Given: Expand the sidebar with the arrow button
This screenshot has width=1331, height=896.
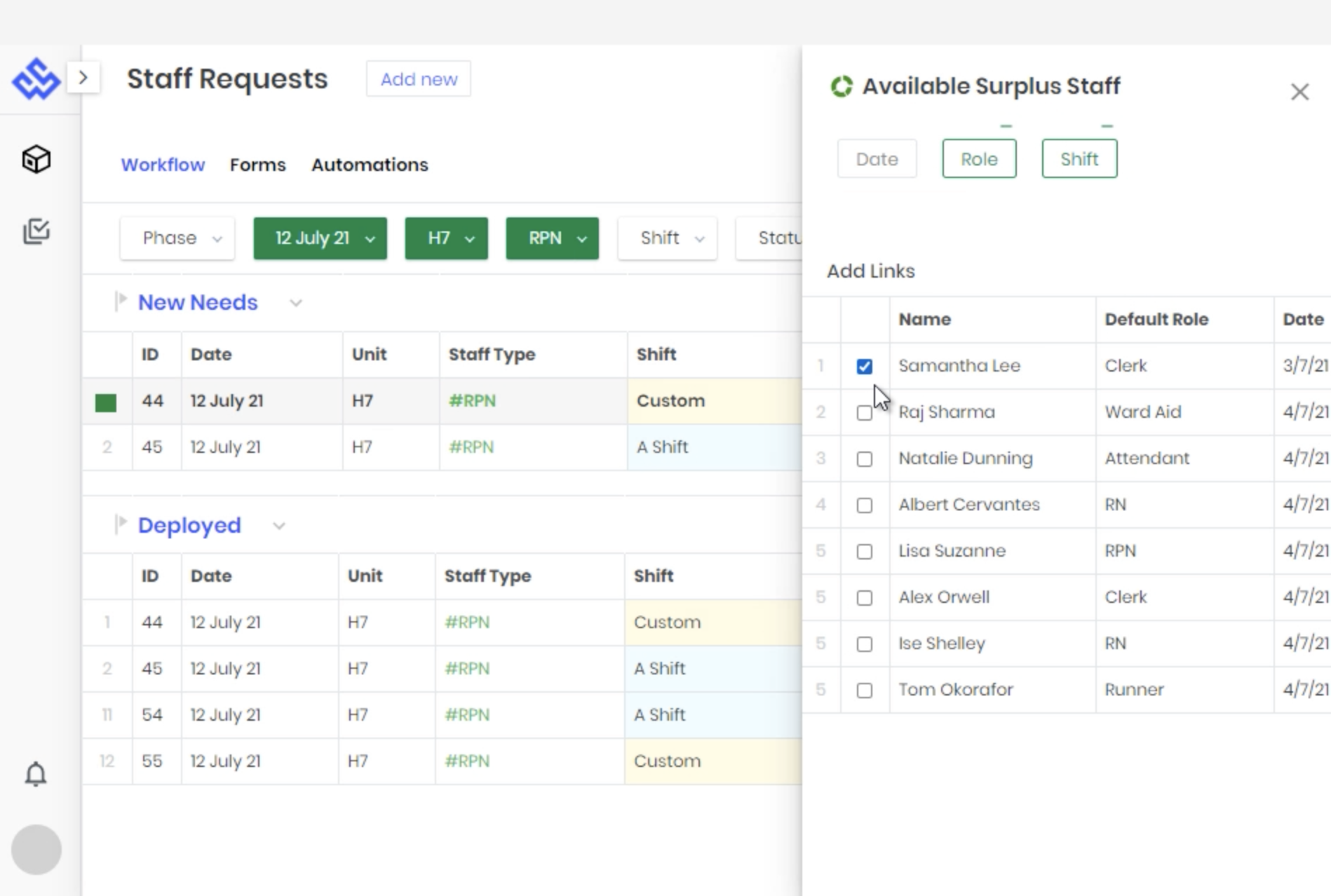Looking at the screenshot, I should click(x=83, y=77).
